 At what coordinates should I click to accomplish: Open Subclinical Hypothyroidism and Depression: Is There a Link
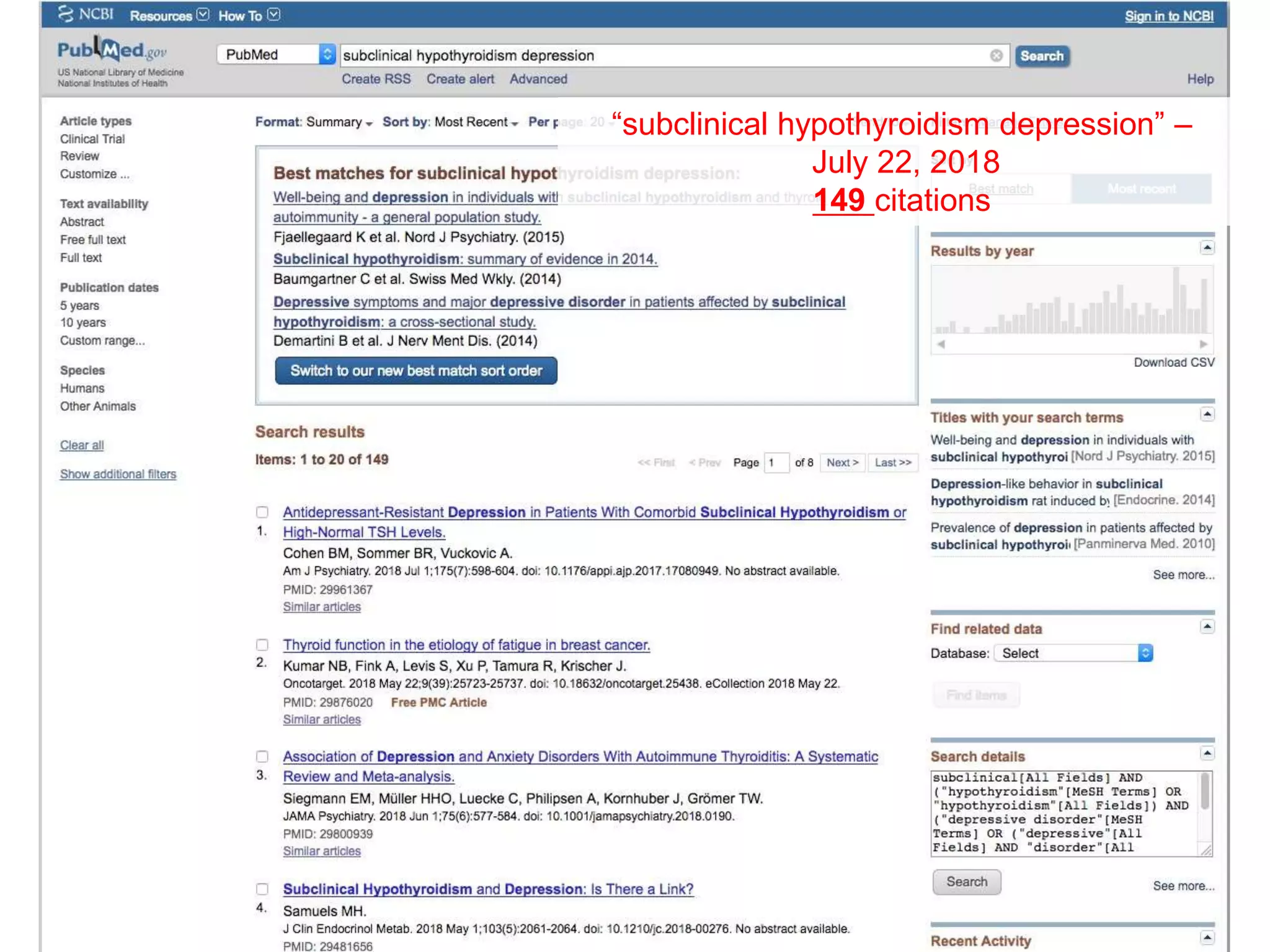[488, 889]
